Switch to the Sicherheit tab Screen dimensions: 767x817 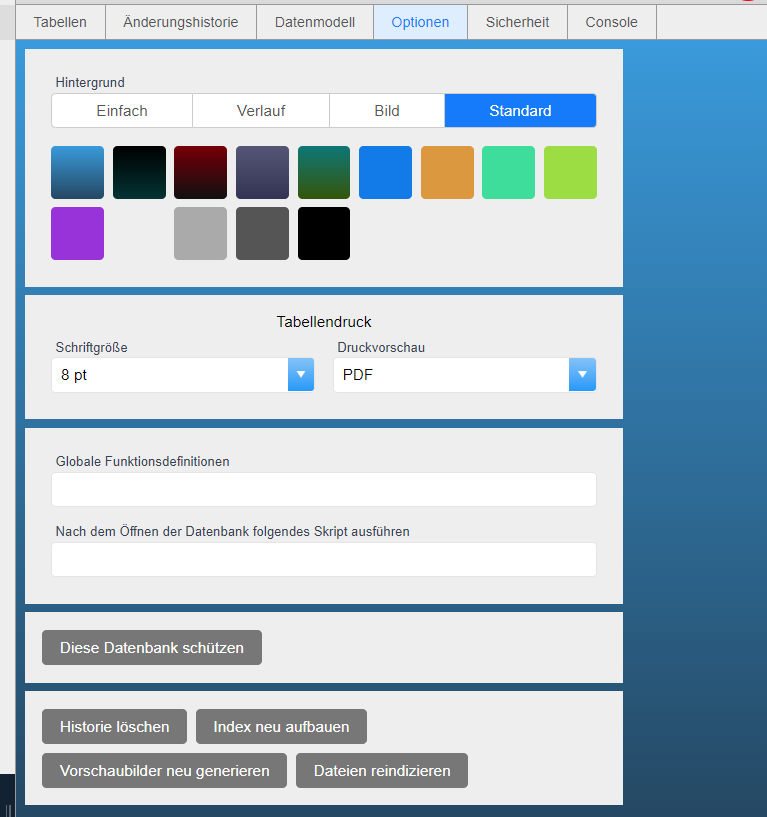[517, 22]
